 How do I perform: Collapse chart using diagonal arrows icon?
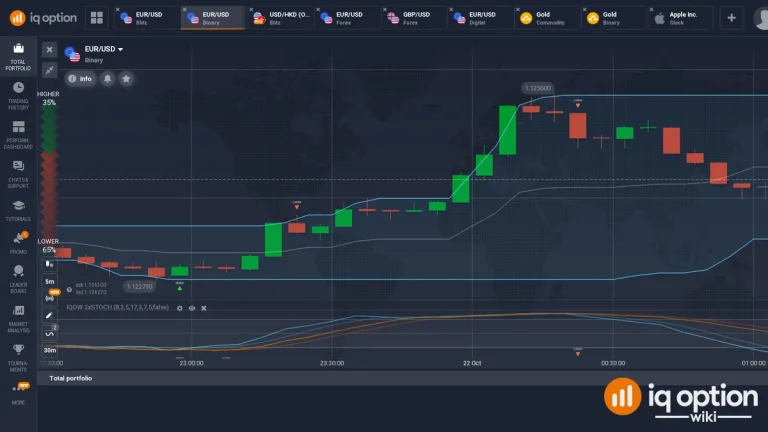(49, 70)
